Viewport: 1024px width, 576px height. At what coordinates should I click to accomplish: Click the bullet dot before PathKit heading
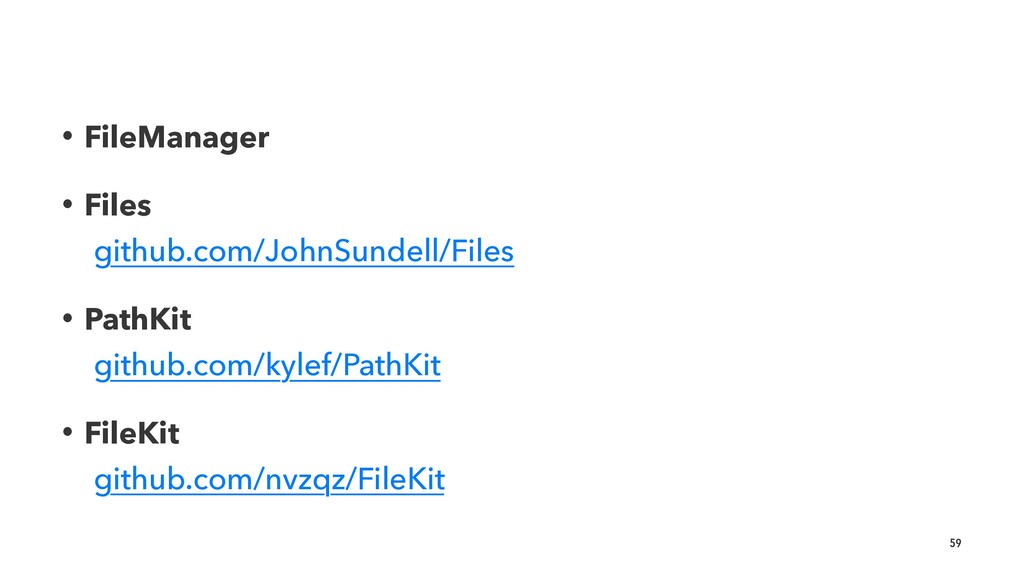67,319
